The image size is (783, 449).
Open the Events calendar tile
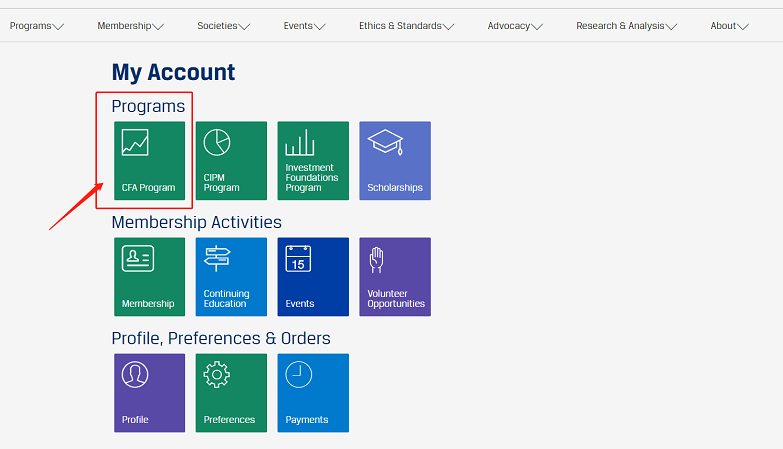tap(313, 276)
